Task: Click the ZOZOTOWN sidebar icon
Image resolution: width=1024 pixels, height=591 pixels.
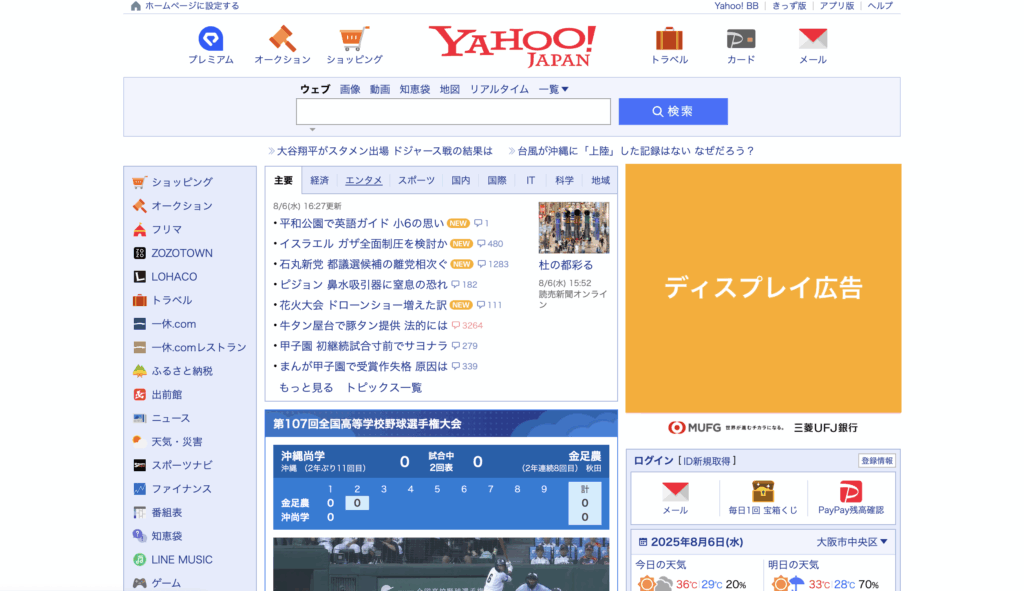Action: pyautogui.click(x=139, y=253)
